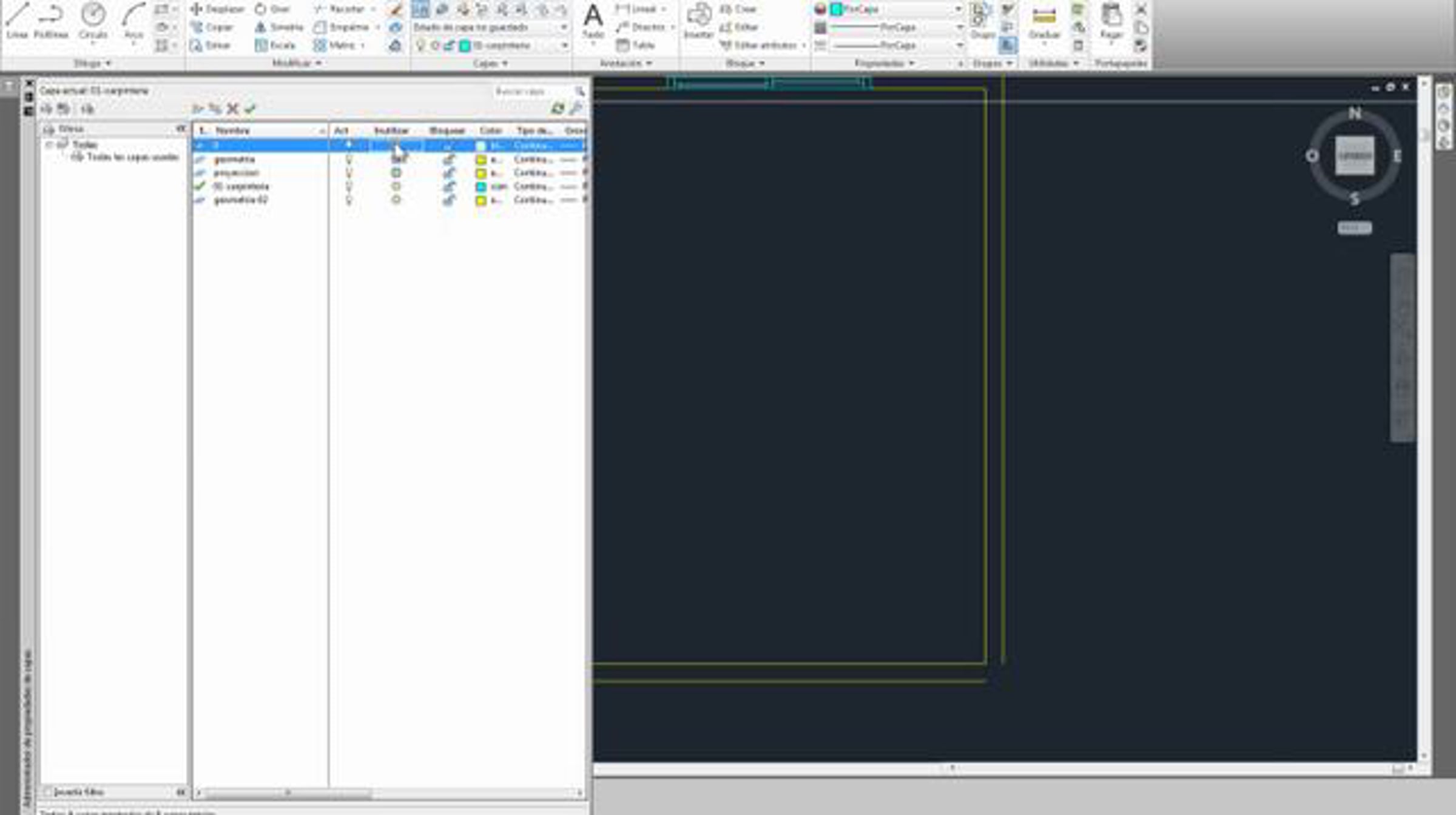Set layer current with green checkmark icon
The width and height of the screenshot is (1456, 815).
click(250, 109)
